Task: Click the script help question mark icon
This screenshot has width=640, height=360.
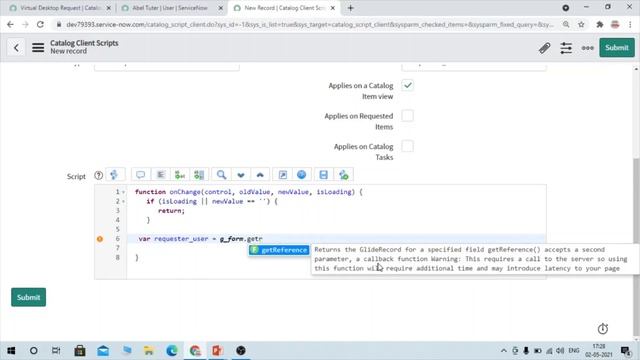Action: [x=98, y=176]
